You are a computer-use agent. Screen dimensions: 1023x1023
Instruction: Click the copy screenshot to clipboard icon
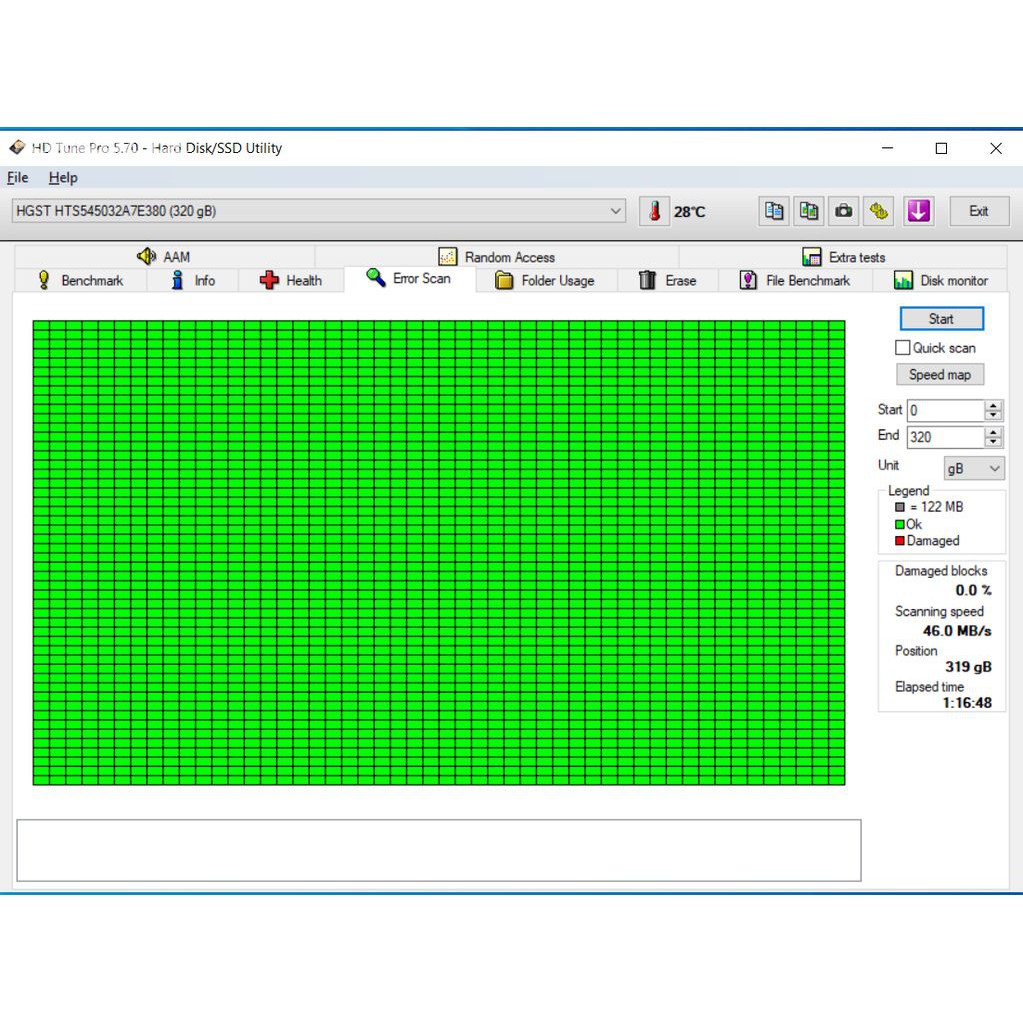point(808,211)
